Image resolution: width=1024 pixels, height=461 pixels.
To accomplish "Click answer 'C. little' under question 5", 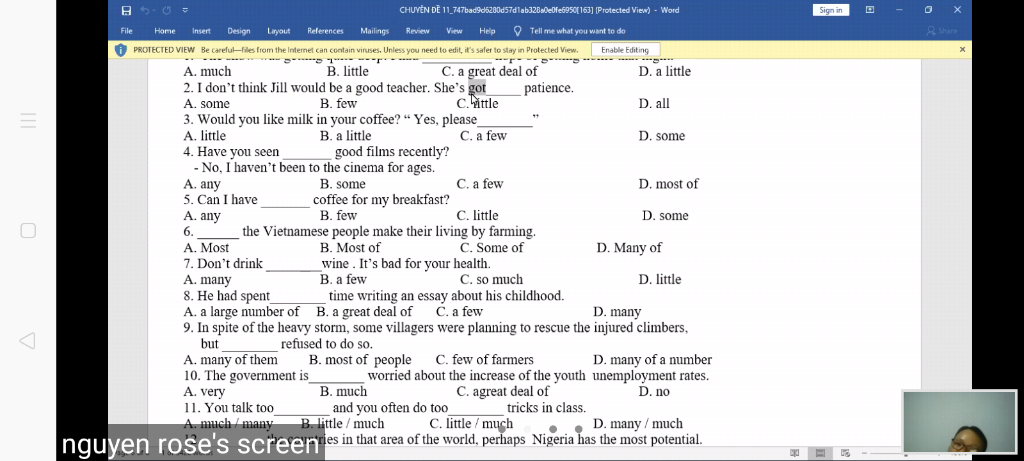I will [x=477, y=215].
